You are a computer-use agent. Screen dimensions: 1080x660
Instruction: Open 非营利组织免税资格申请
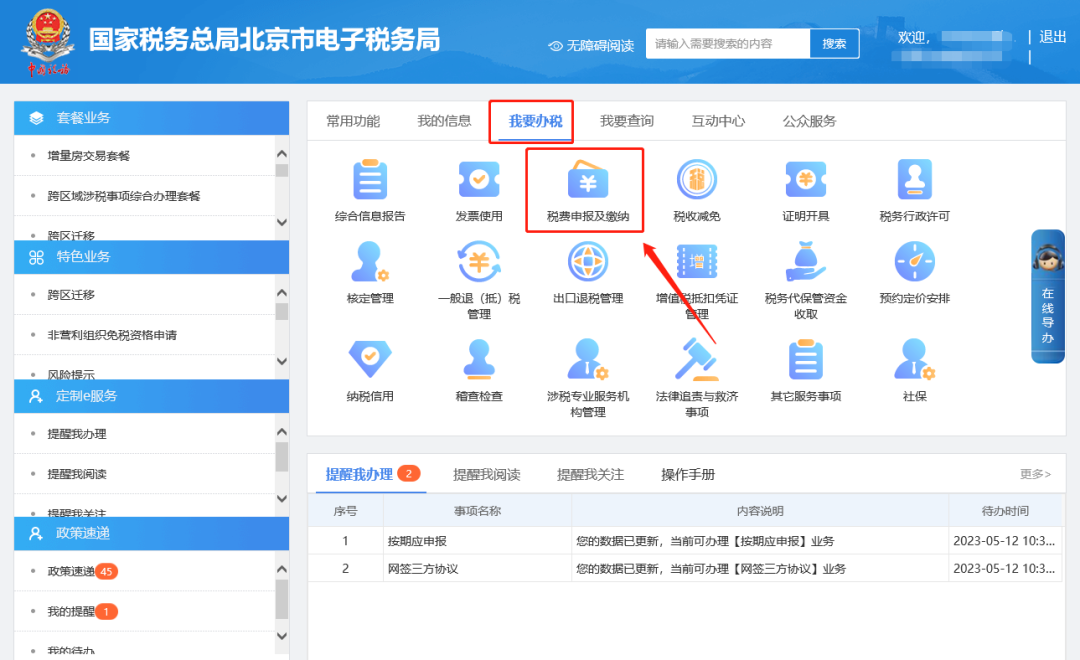pos(112,336)
